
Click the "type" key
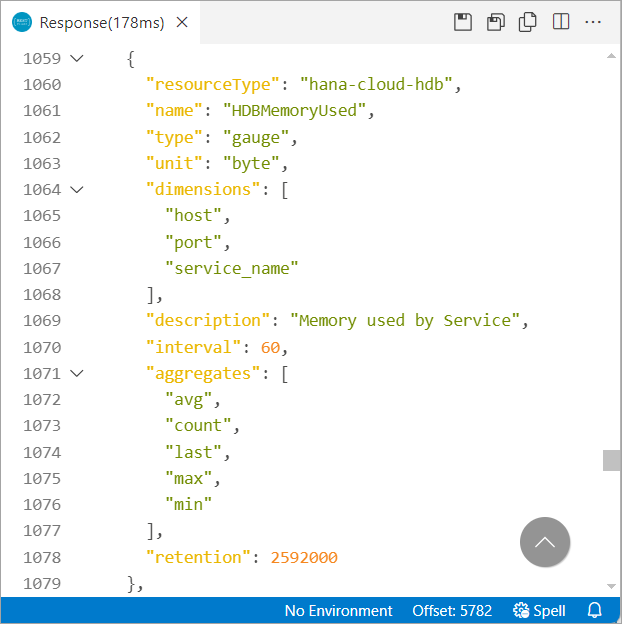[x=174, y=138]
